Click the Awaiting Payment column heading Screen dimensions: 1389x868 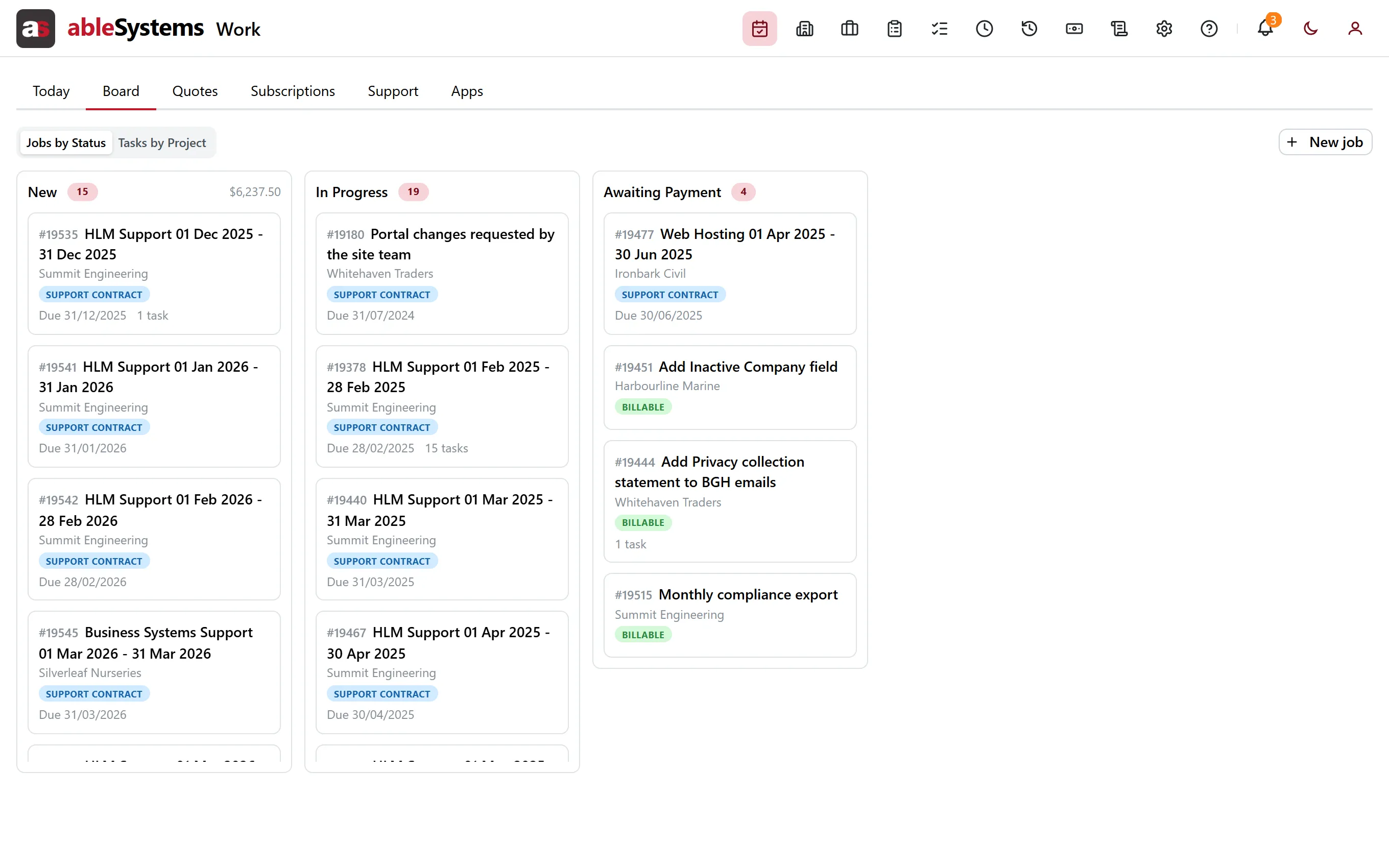tap(662, 192)
